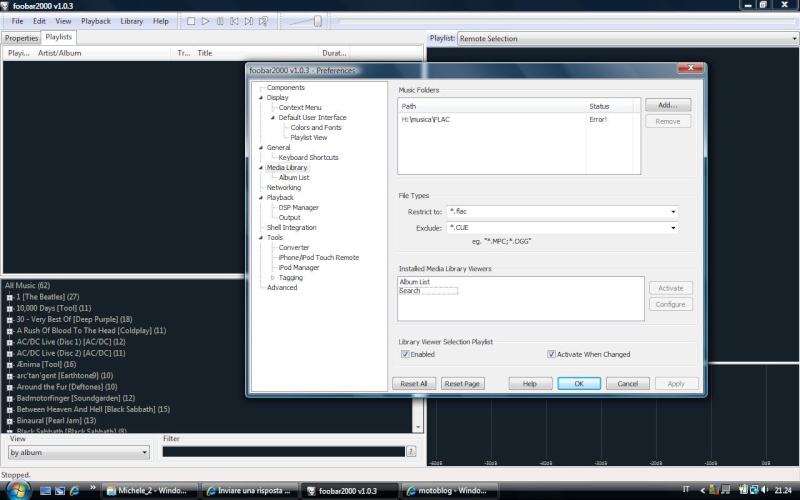Click the Configure button
The width and height of the screenshot is (800, 500).
click(x=670, y=305)
